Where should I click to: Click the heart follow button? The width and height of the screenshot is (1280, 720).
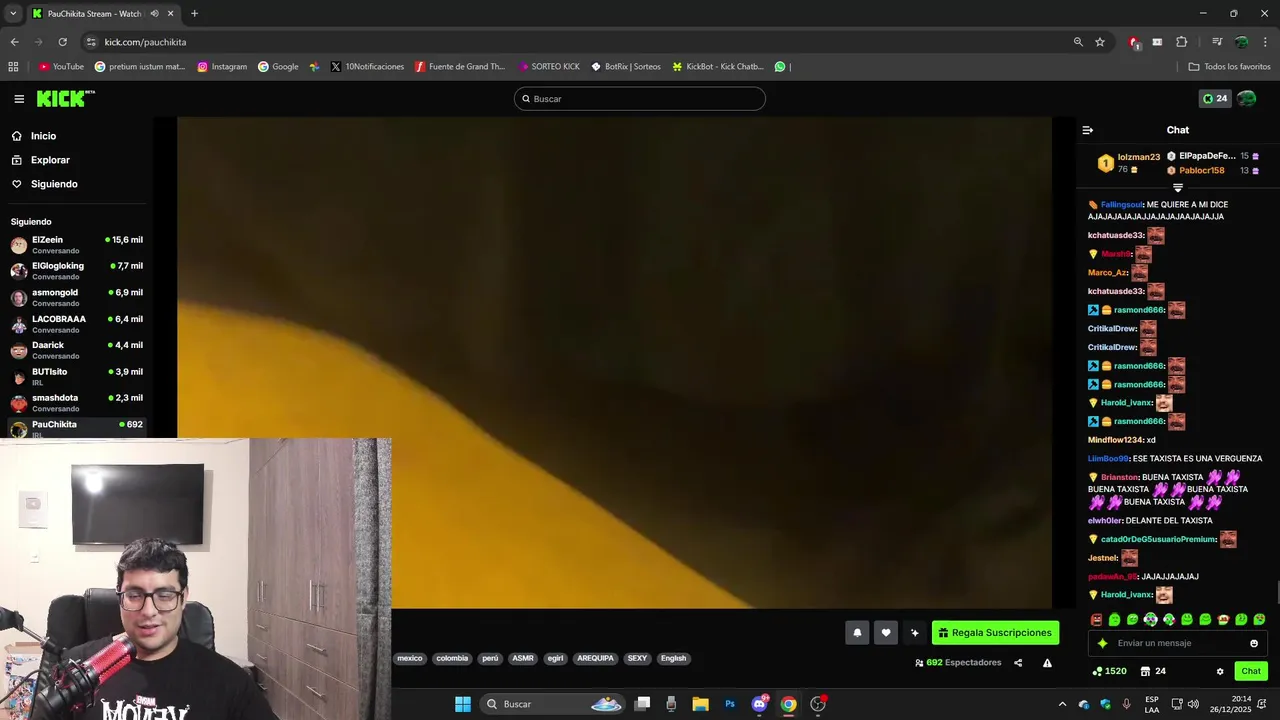[x=885, y=632]
